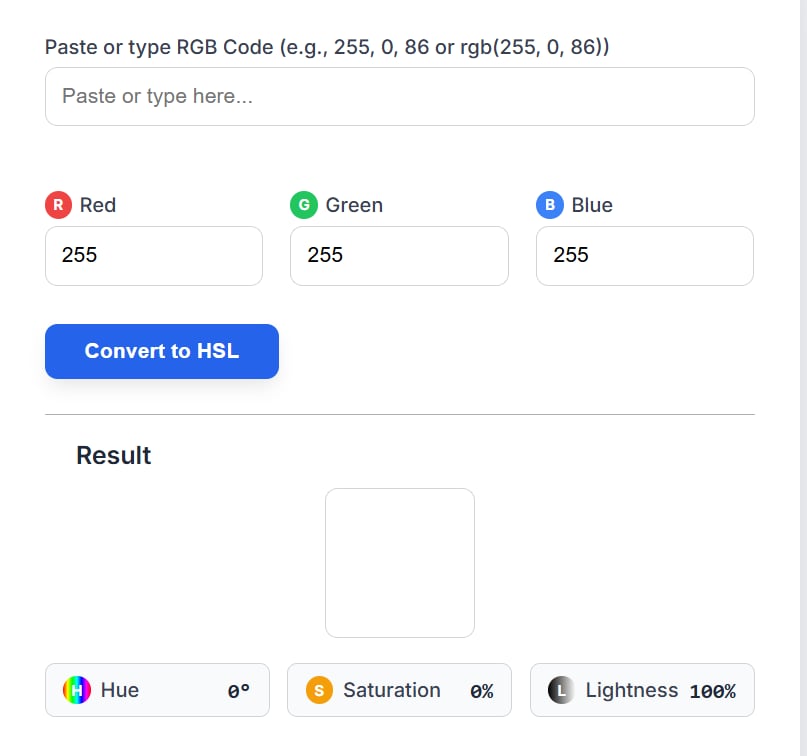Click the green G circle icon
The image size is (807, 756).
(304, 205)
